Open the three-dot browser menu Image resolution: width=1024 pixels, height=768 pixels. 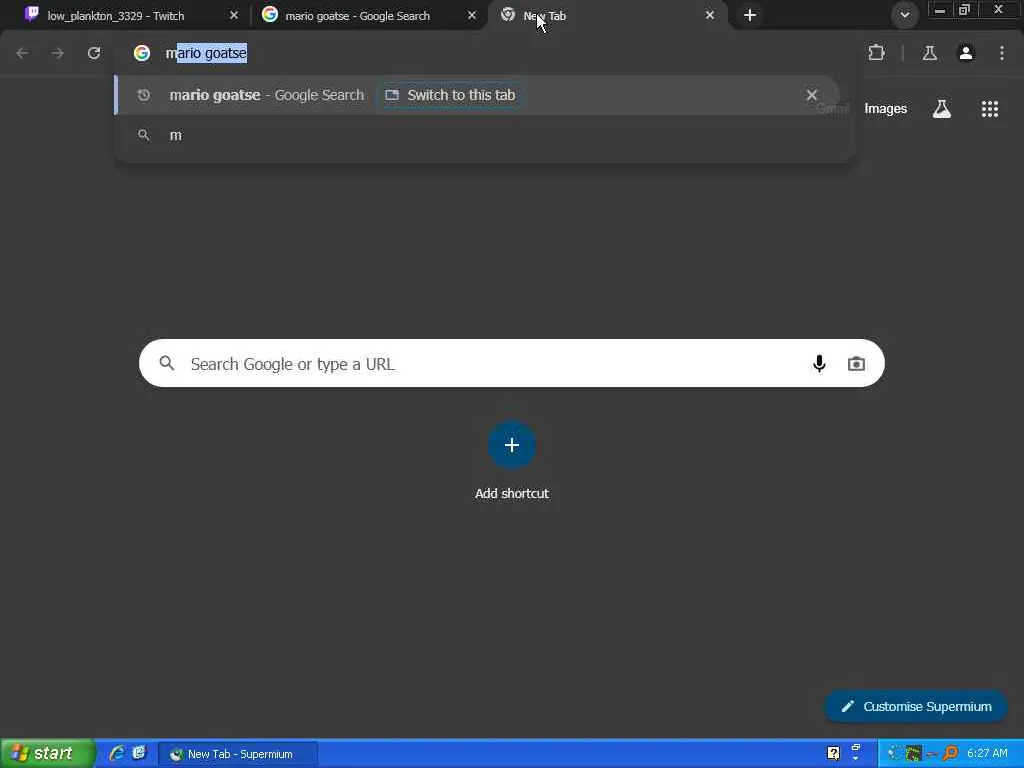[1002, 53]
